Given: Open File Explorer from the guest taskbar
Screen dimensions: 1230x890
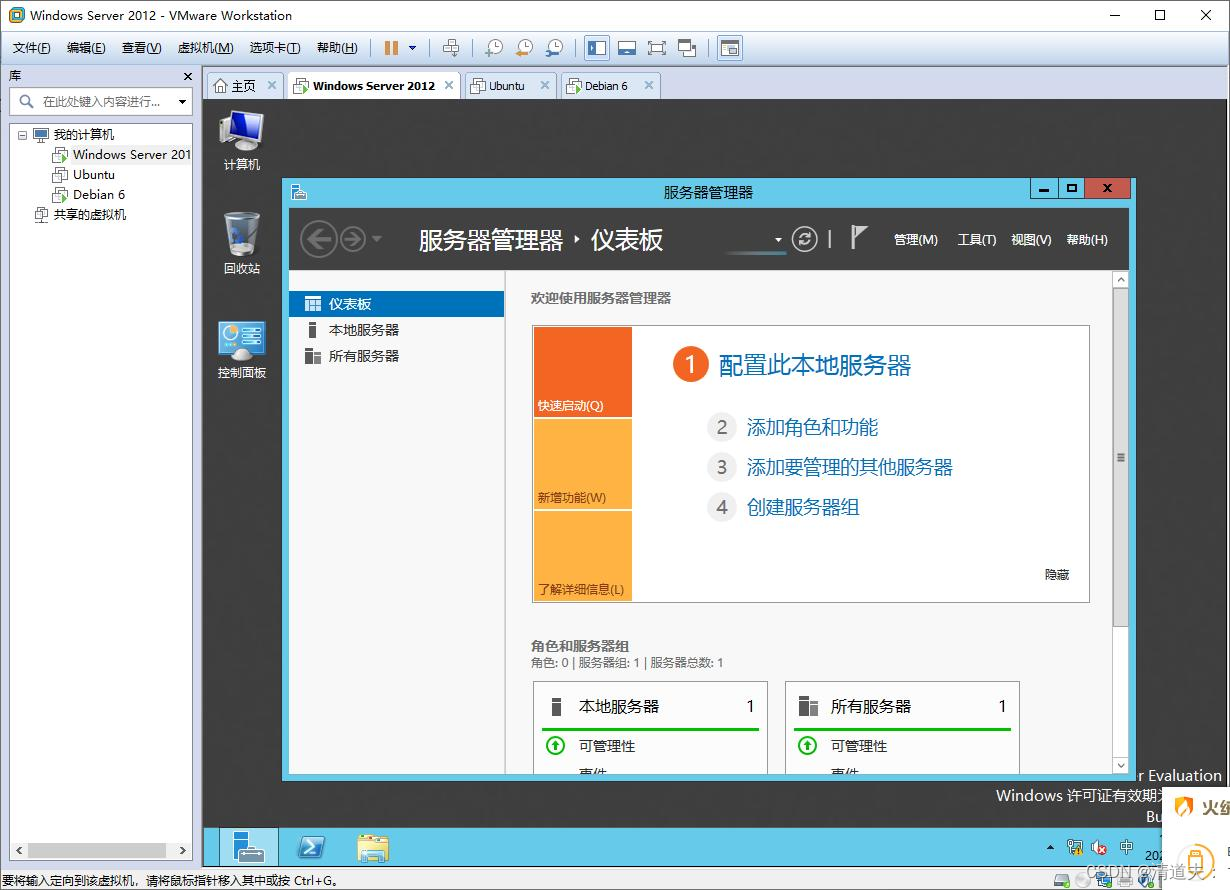Looking at the screenshot, I should pos(373,847).
